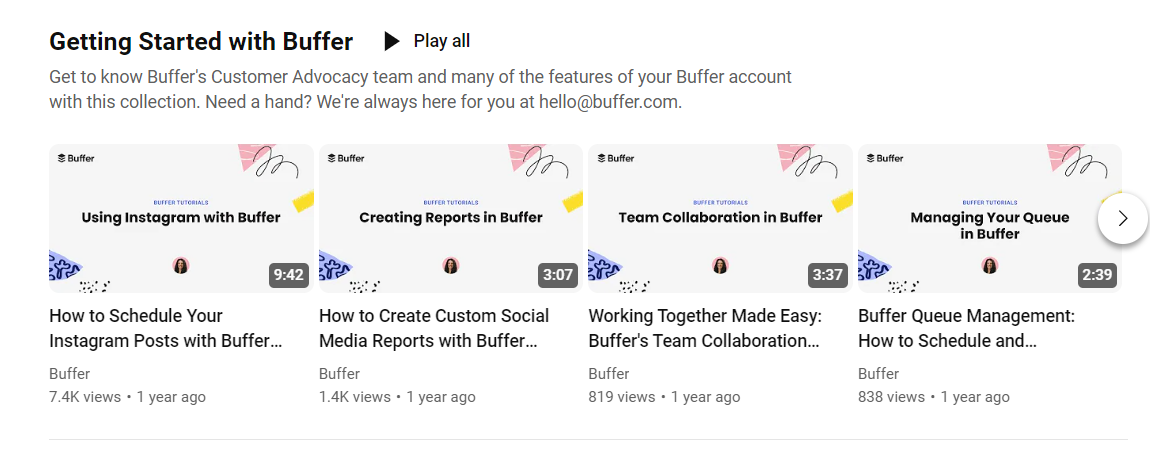Click the 3:07 duration badge

point(558,275)
